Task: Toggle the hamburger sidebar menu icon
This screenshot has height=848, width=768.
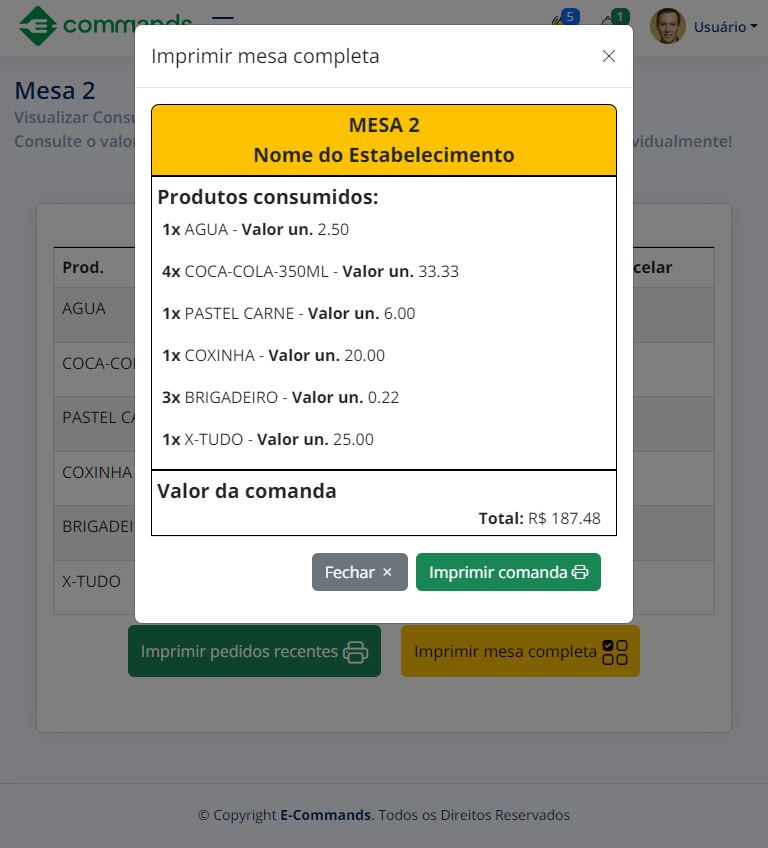Action: [223, 18]
